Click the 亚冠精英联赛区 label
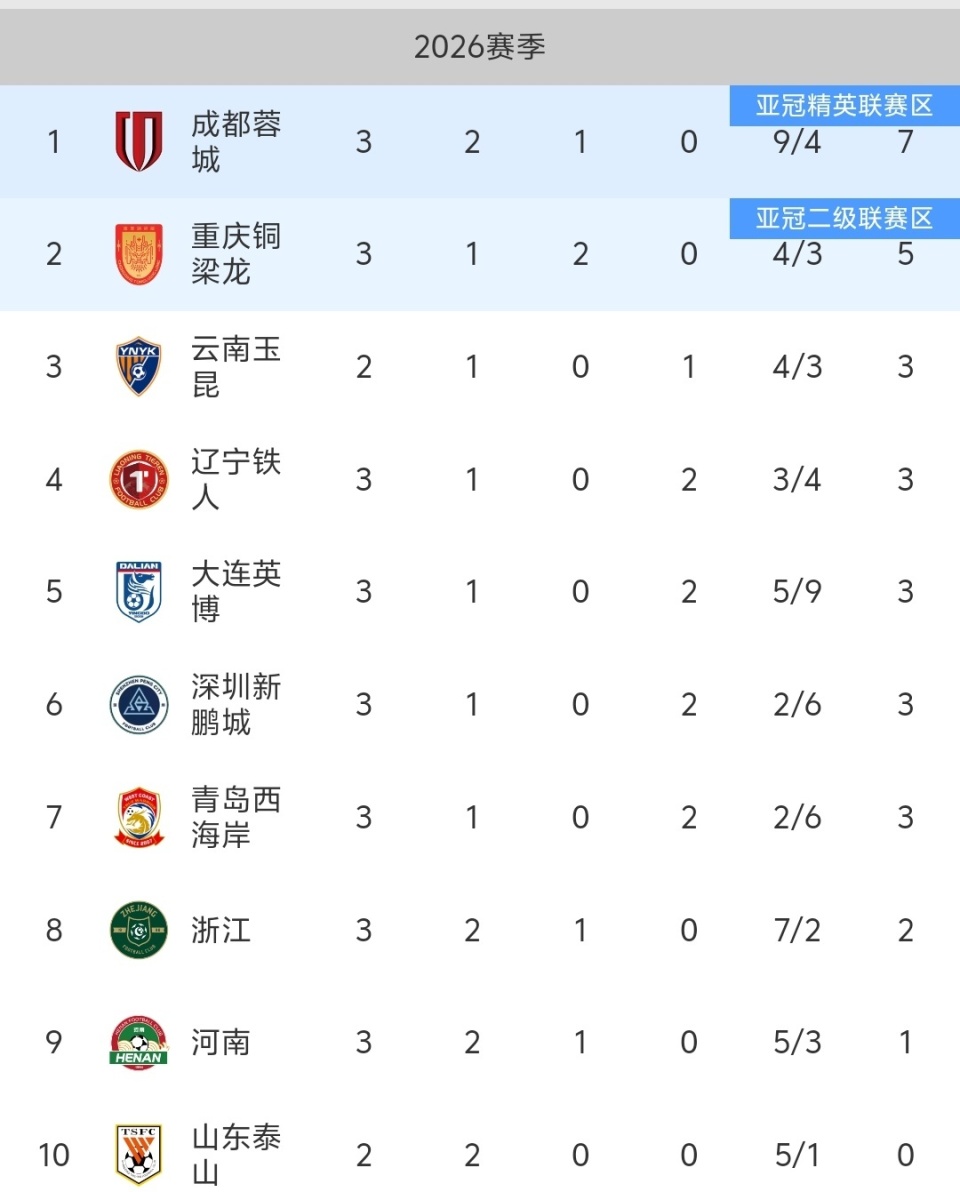 [x=844, y=106]
